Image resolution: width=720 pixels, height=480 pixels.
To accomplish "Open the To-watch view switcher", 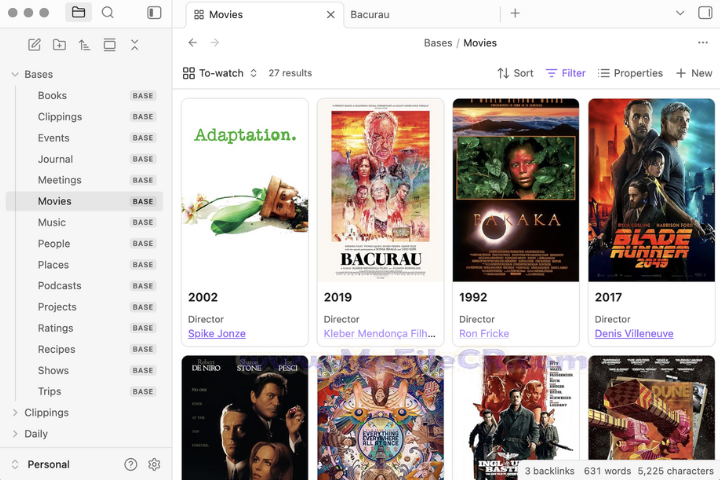I will (220, 73).
